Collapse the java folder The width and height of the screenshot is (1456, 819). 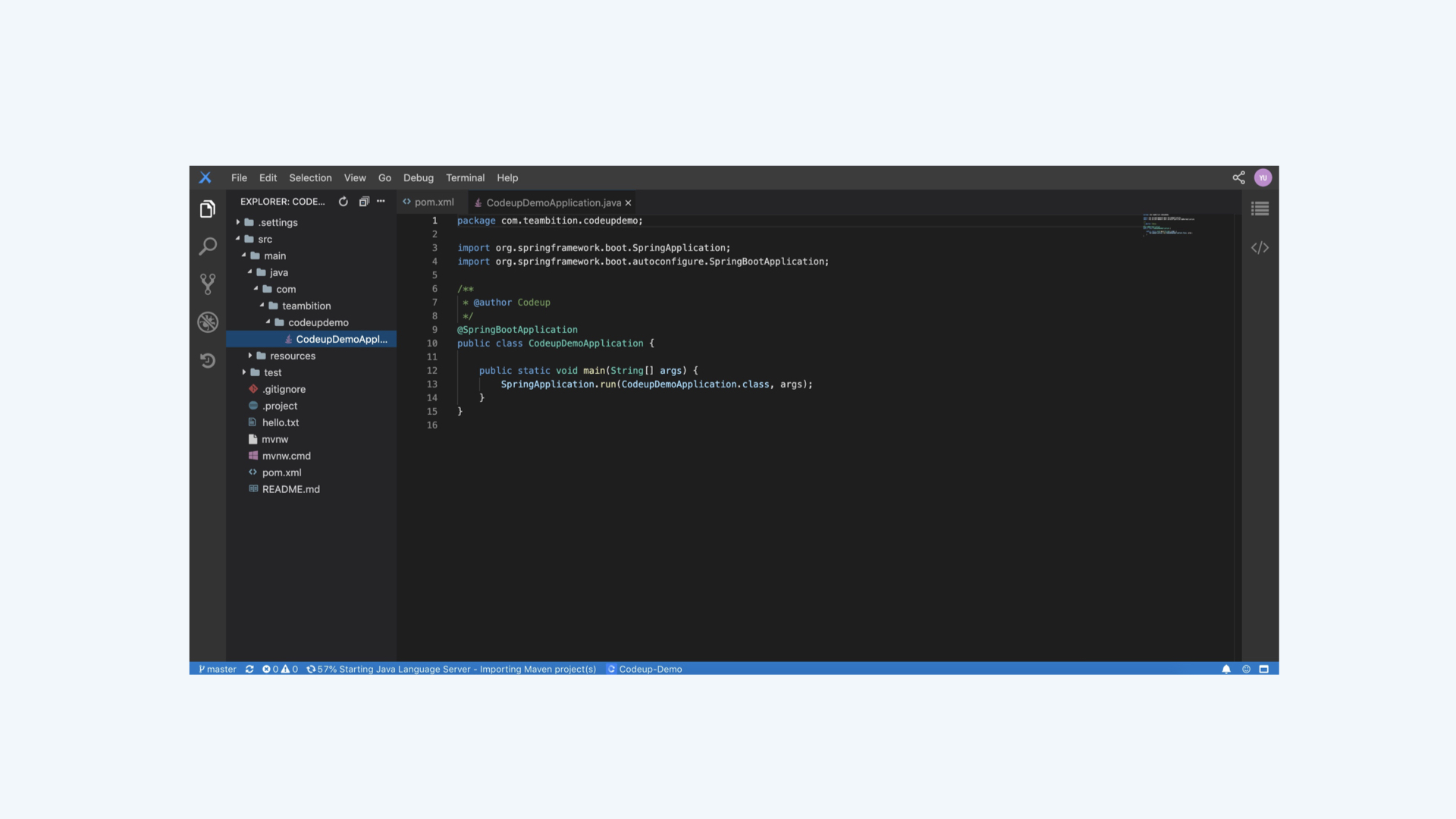(x=249, y=272)
